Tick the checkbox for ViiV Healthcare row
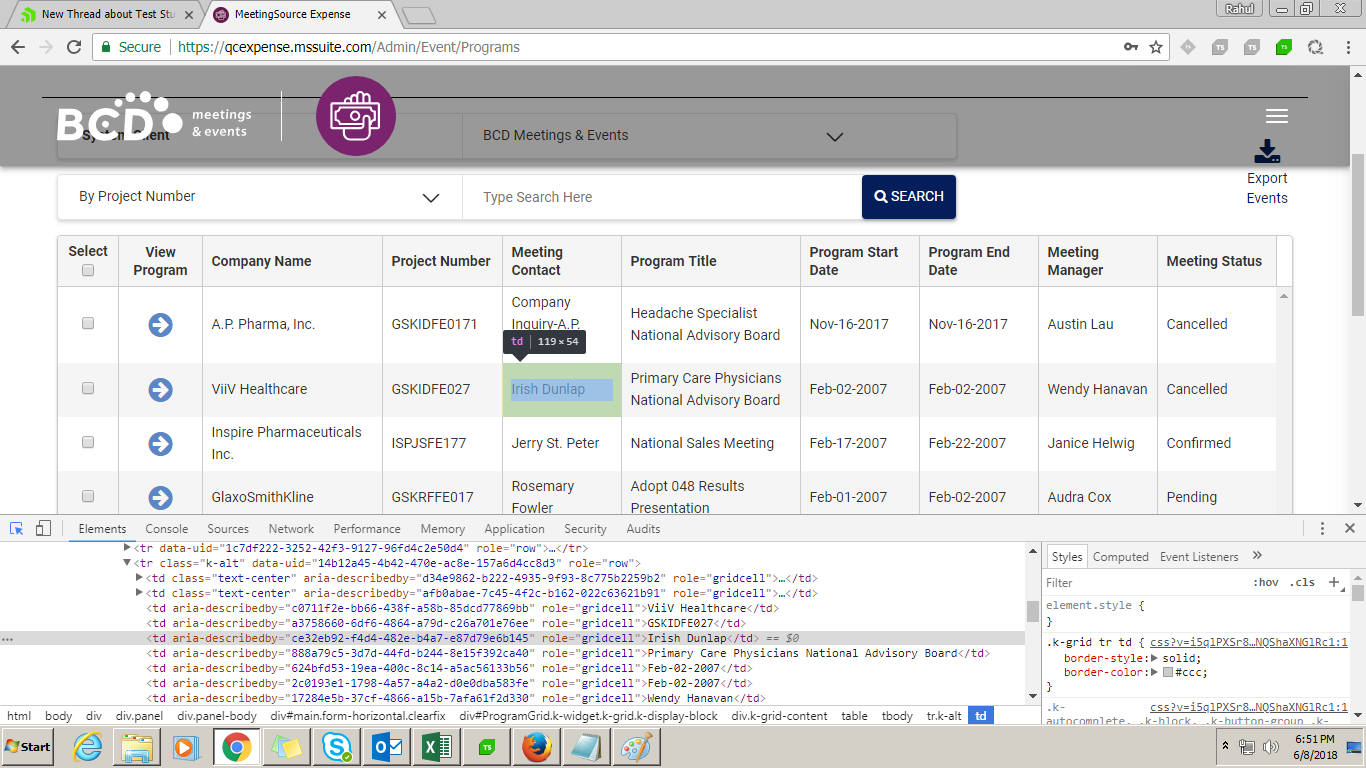 pyautogui.click(x=88, y=388)
